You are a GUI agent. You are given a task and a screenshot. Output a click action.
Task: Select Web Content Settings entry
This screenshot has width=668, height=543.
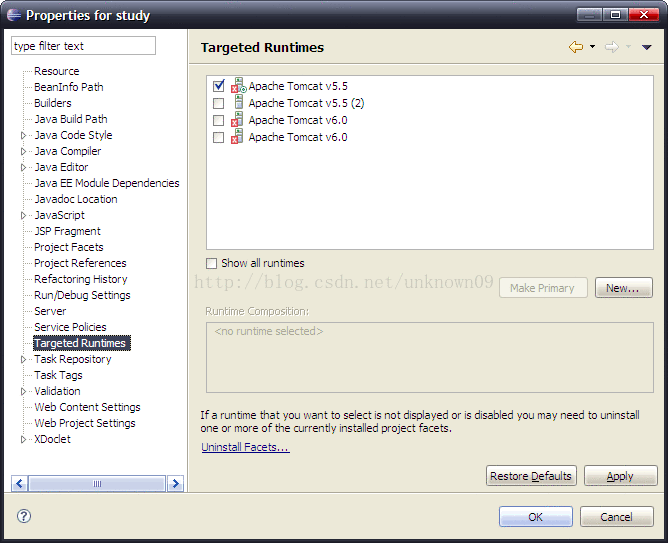tap(87, 407)
